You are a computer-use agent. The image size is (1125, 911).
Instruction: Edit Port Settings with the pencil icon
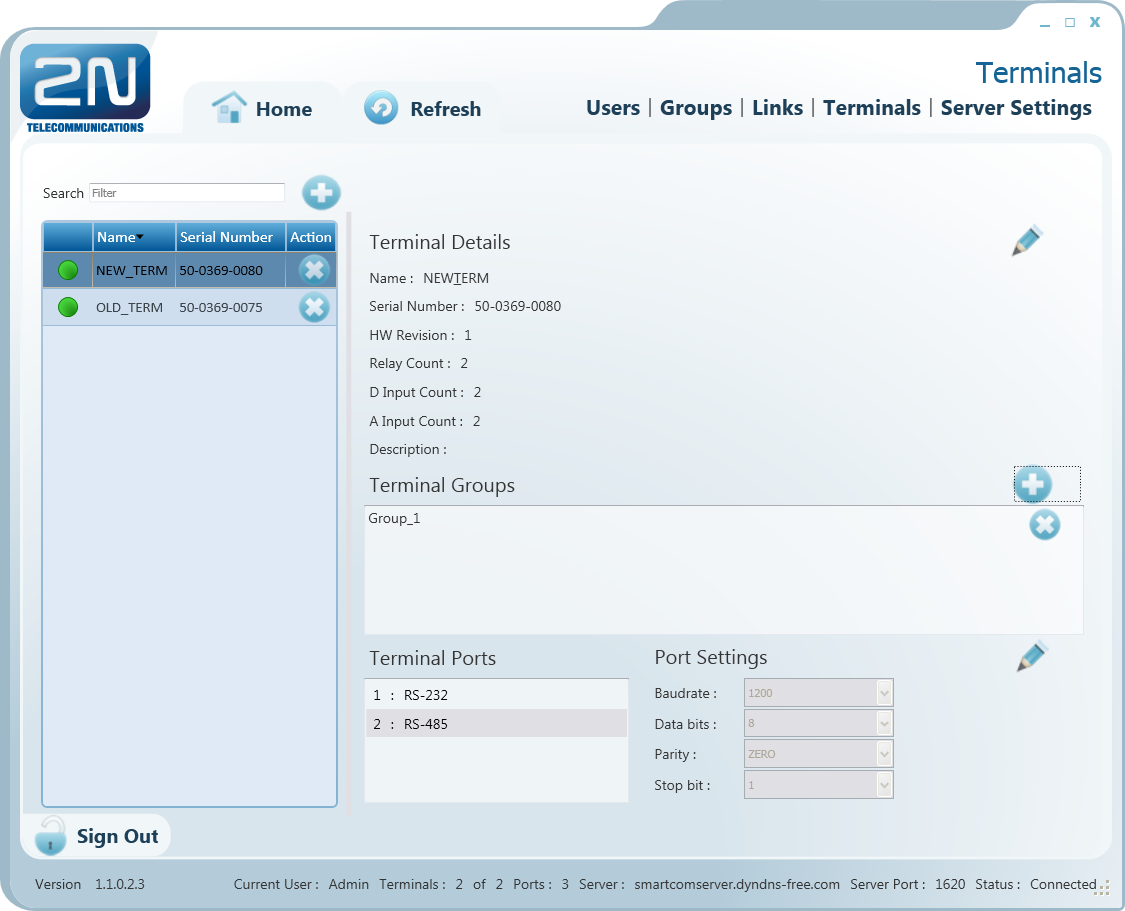1032,656
